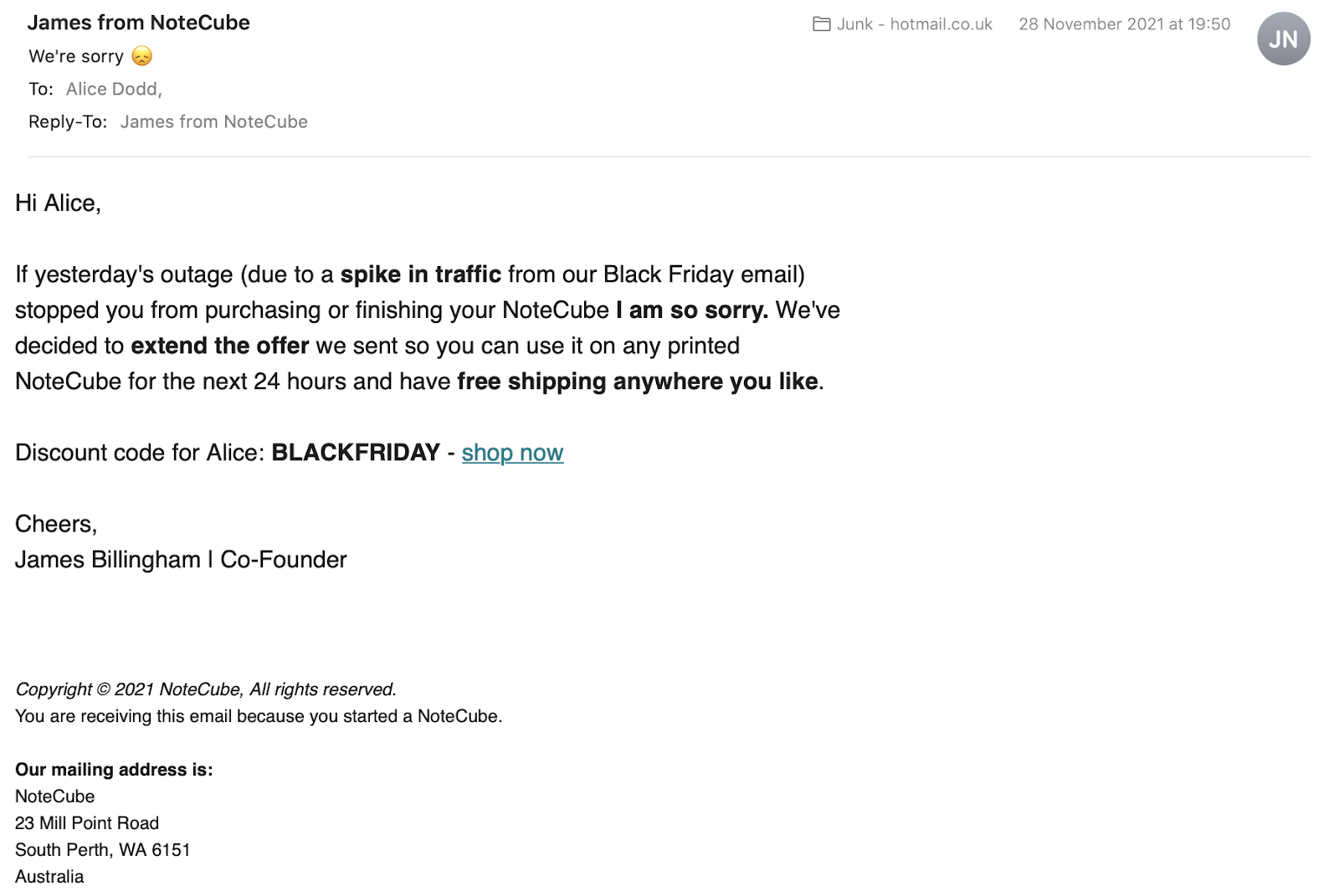The width and height of the screenshot is (1339, 896).
Task: Click the JN sender avatar circle
Action: [x=1283, y=38]
